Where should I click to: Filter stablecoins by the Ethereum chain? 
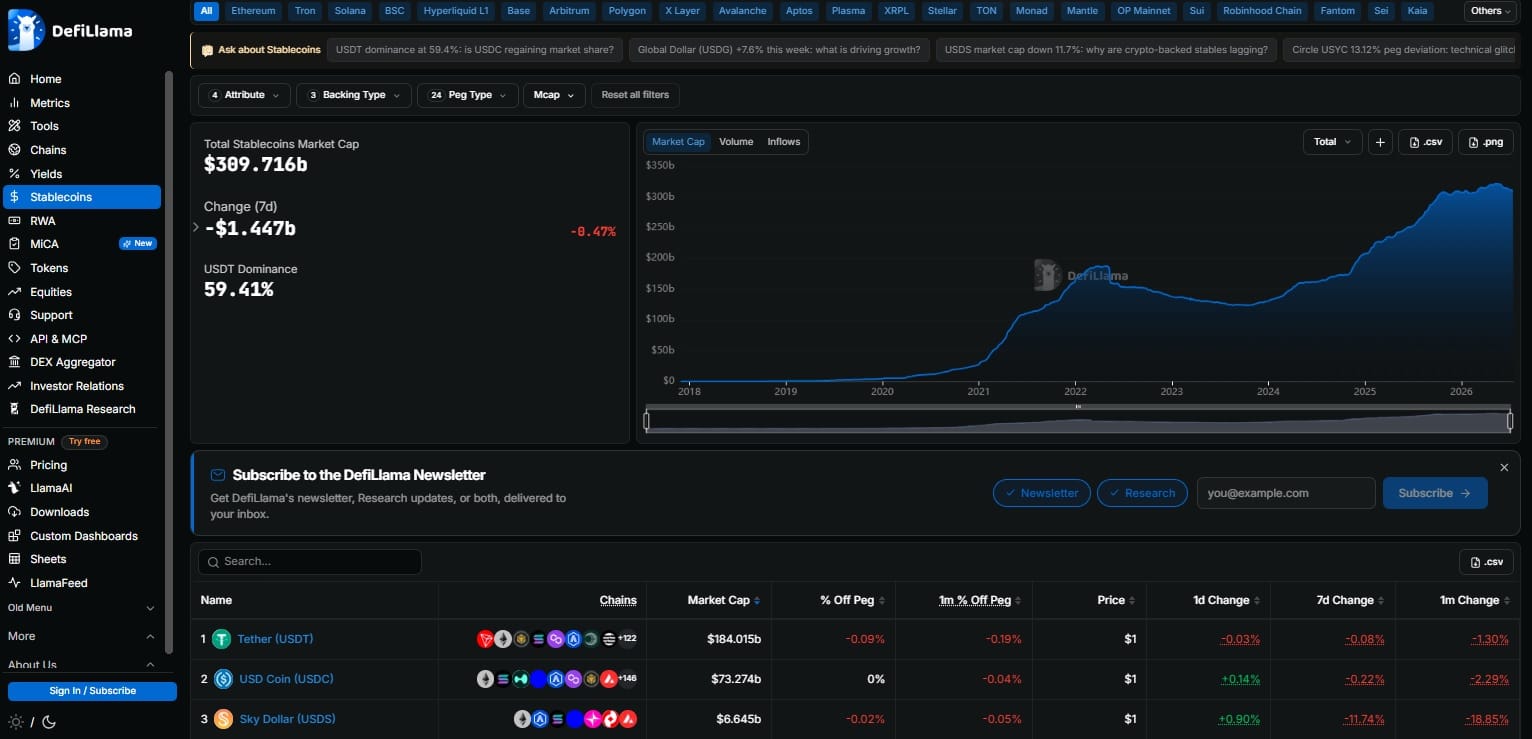pyautogui.click(x=253, y=11)
